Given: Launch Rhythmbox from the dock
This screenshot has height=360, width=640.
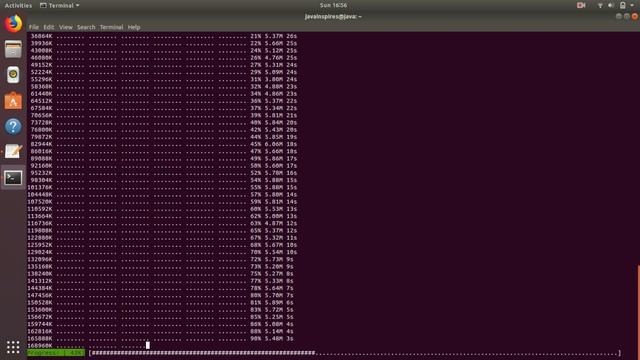Looking at the screenshot, I should pos(13,75).
